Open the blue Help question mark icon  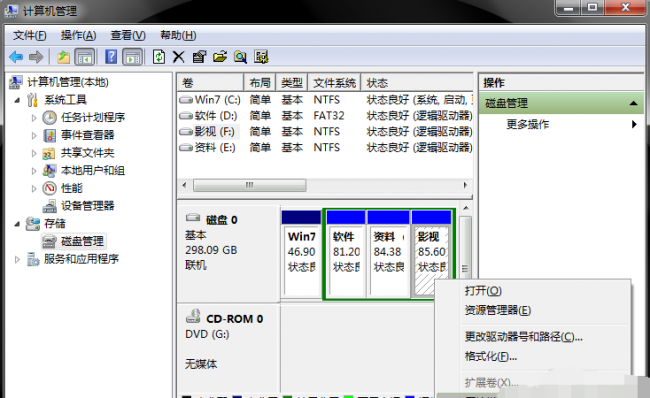pyautogui.click(x=111, y=57)
